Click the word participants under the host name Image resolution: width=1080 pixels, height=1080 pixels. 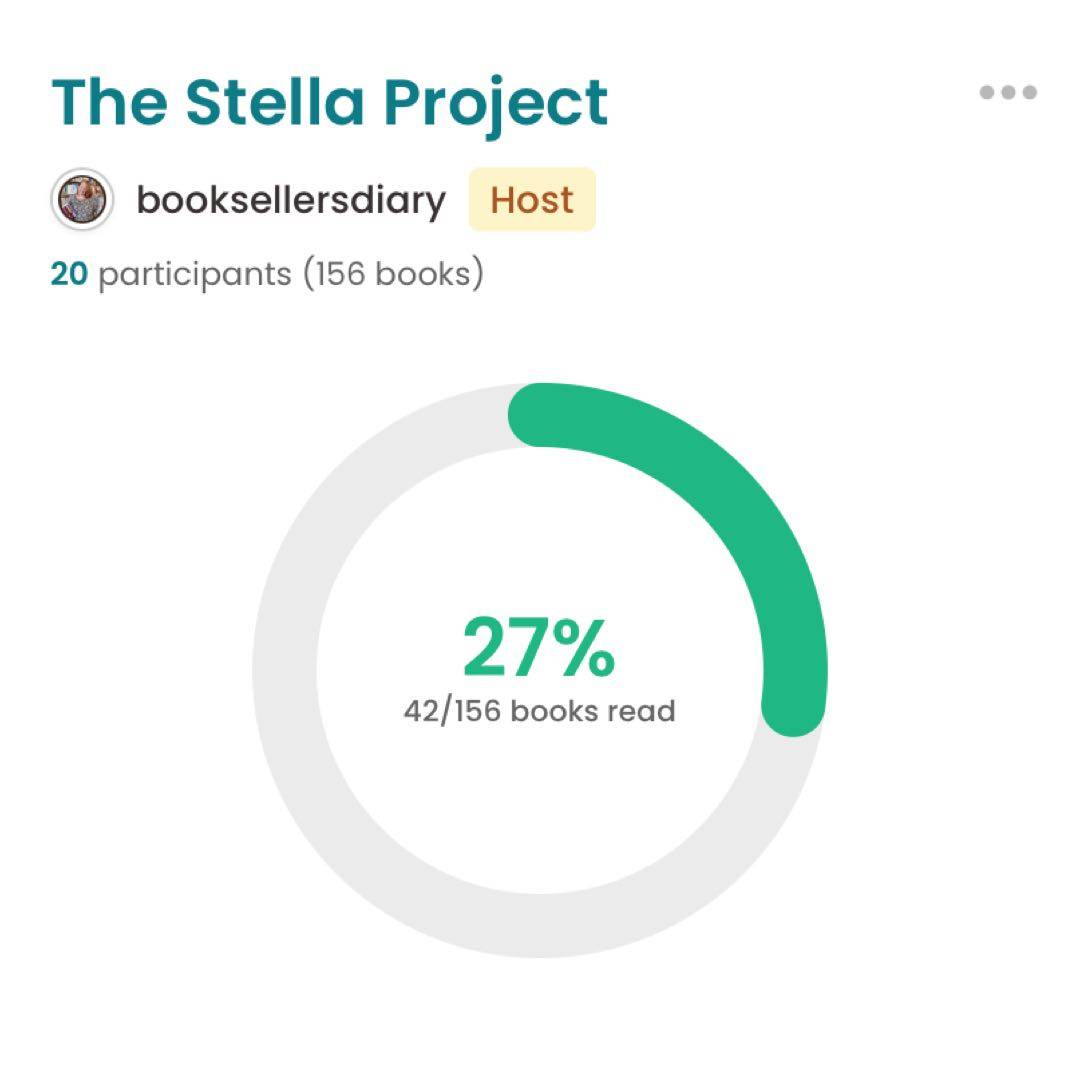pyautogui.click(x=195, y=273)
